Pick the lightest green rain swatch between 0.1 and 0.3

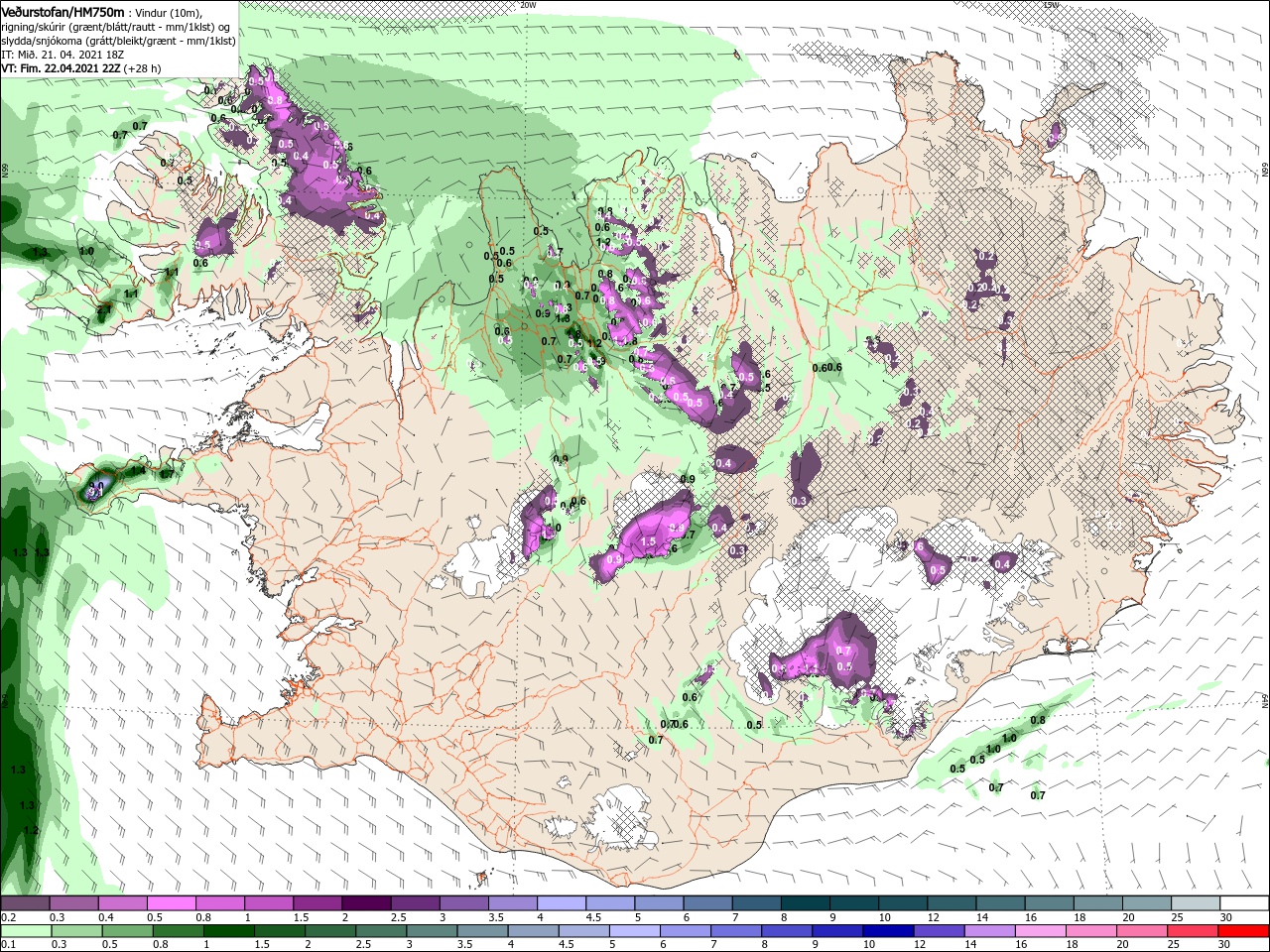(x=25, y=931)
